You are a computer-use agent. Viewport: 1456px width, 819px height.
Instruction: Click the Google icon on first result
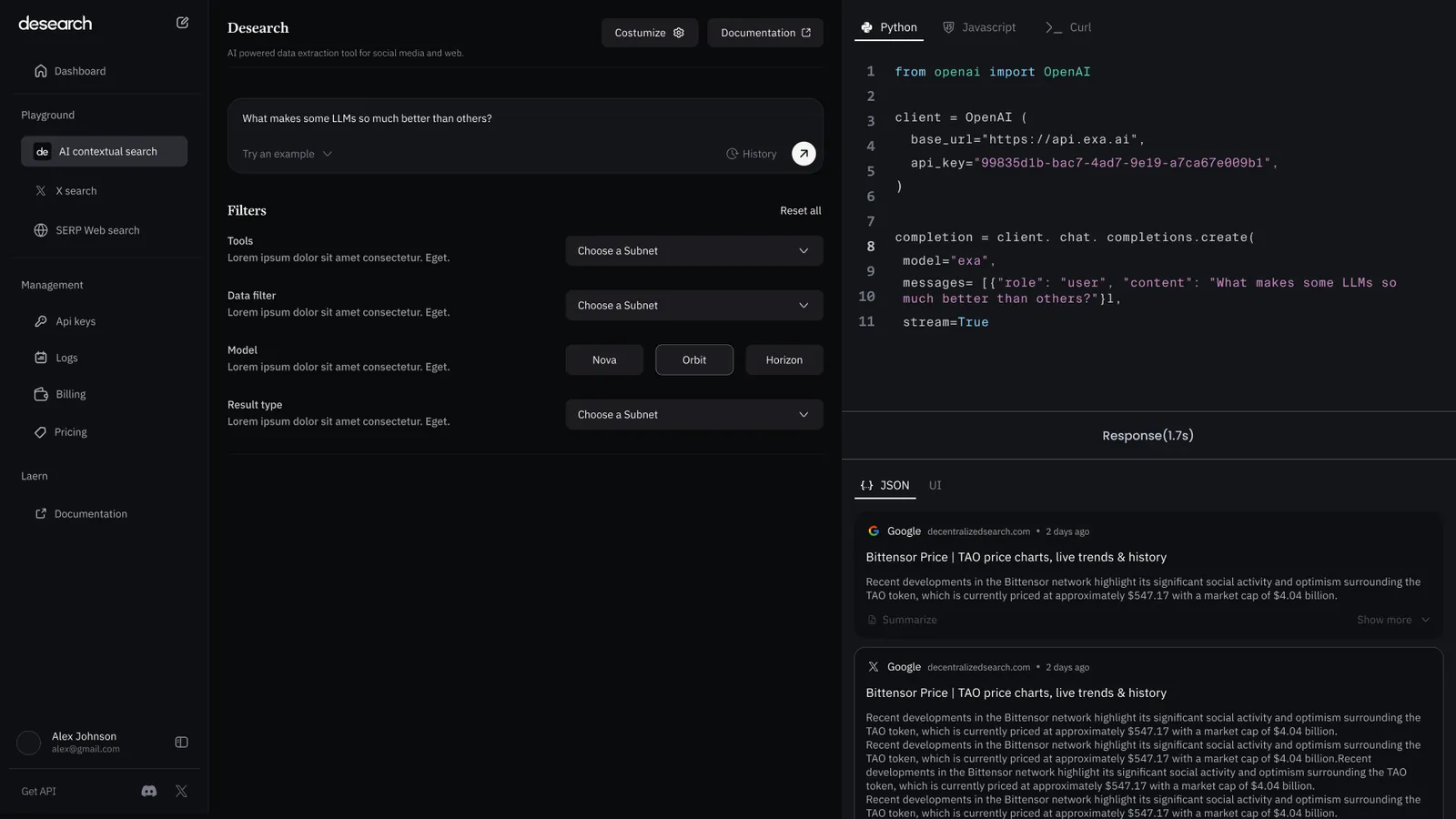tap(874, 531)
